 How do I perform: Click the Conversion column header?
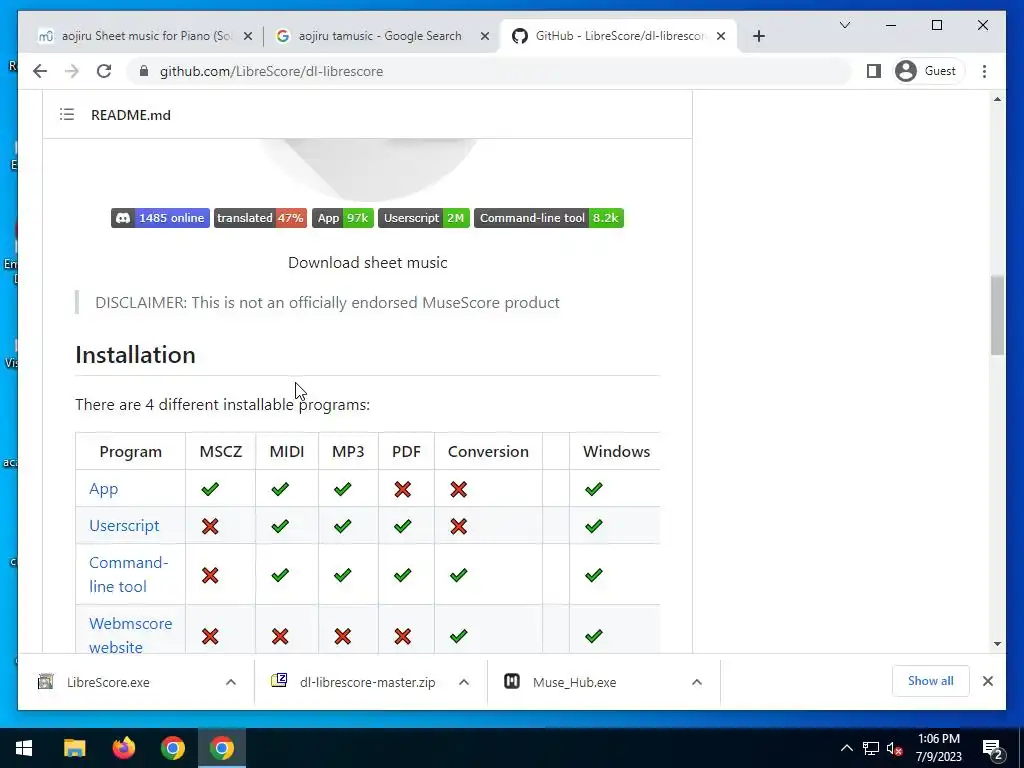(488, 452)
